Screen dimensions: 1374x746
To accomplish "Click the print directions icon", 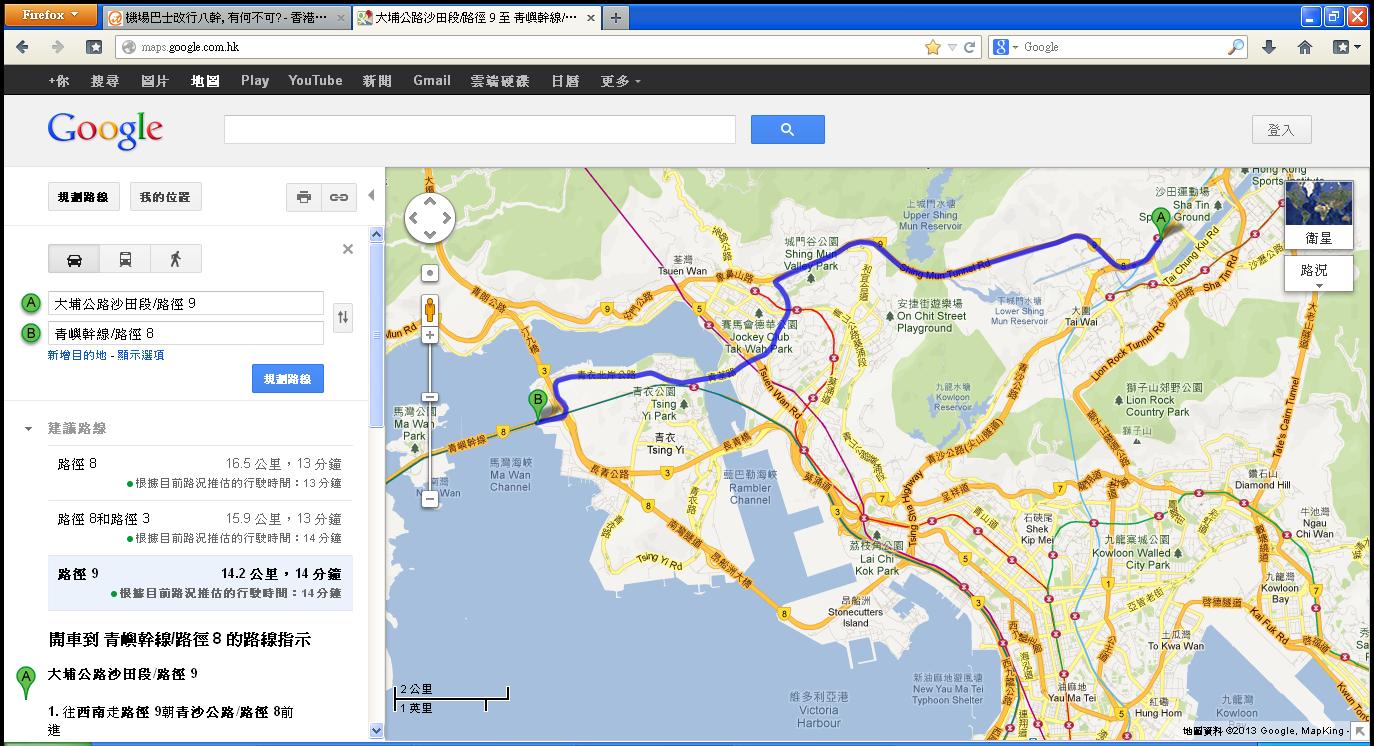I will (304, 197).
